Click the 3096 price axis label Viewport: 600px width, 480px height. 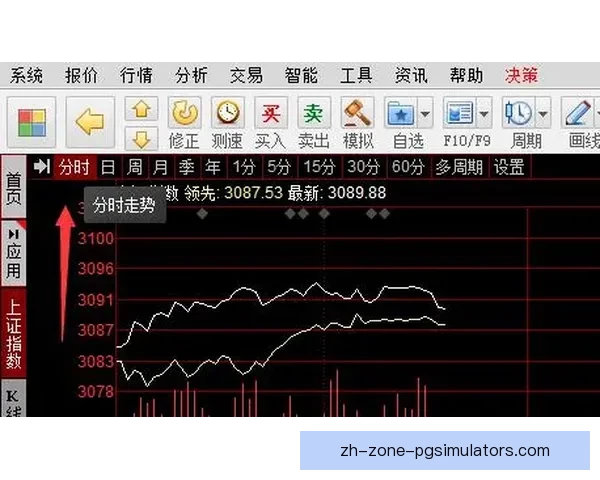tap(96, 269)
